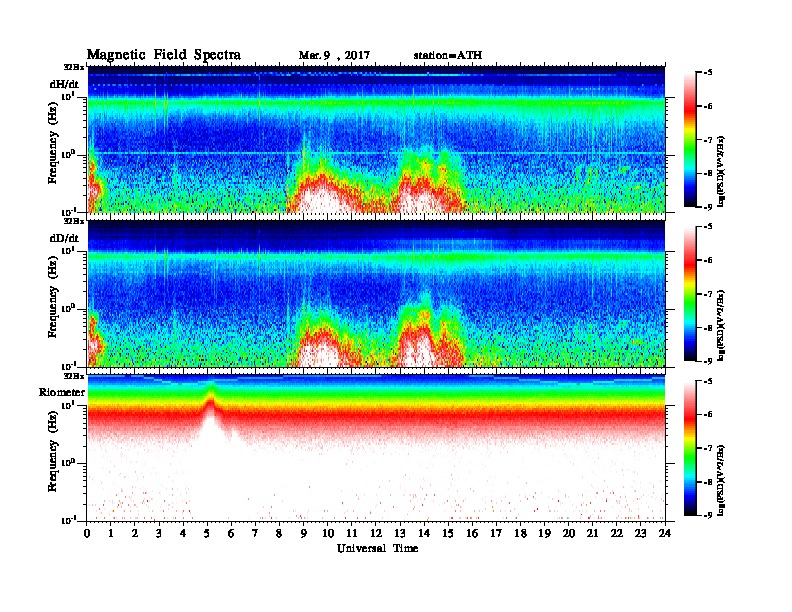
Task: Click hour 8 on the Universal Time axis
Action: [280, 534]
